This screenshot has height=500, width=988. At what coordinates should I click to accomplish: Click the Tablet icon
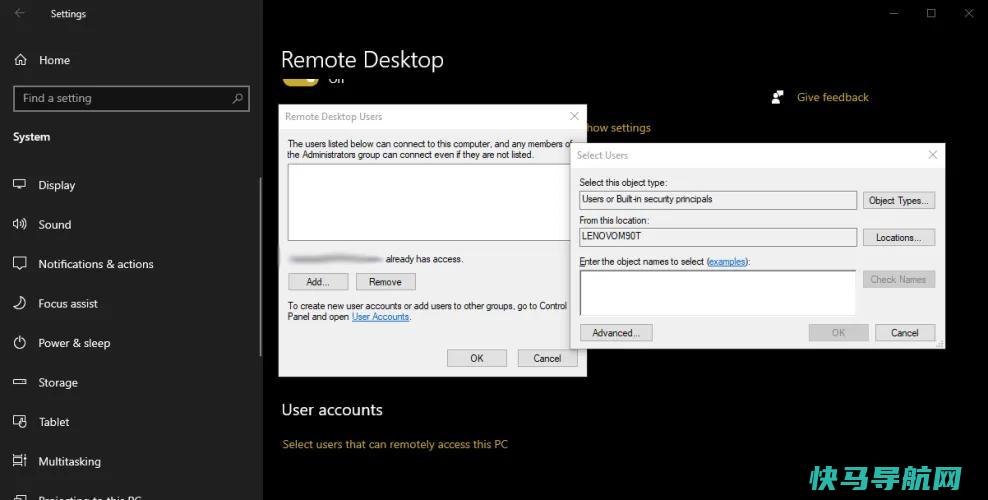coord(20,421)
